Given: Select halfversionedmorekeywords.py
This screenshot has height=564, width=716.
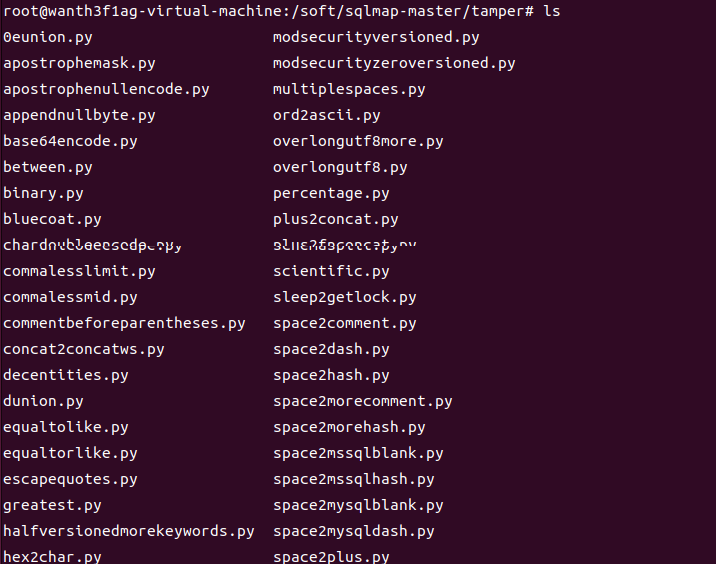Looking at the screenshot, I should (129, 531).
